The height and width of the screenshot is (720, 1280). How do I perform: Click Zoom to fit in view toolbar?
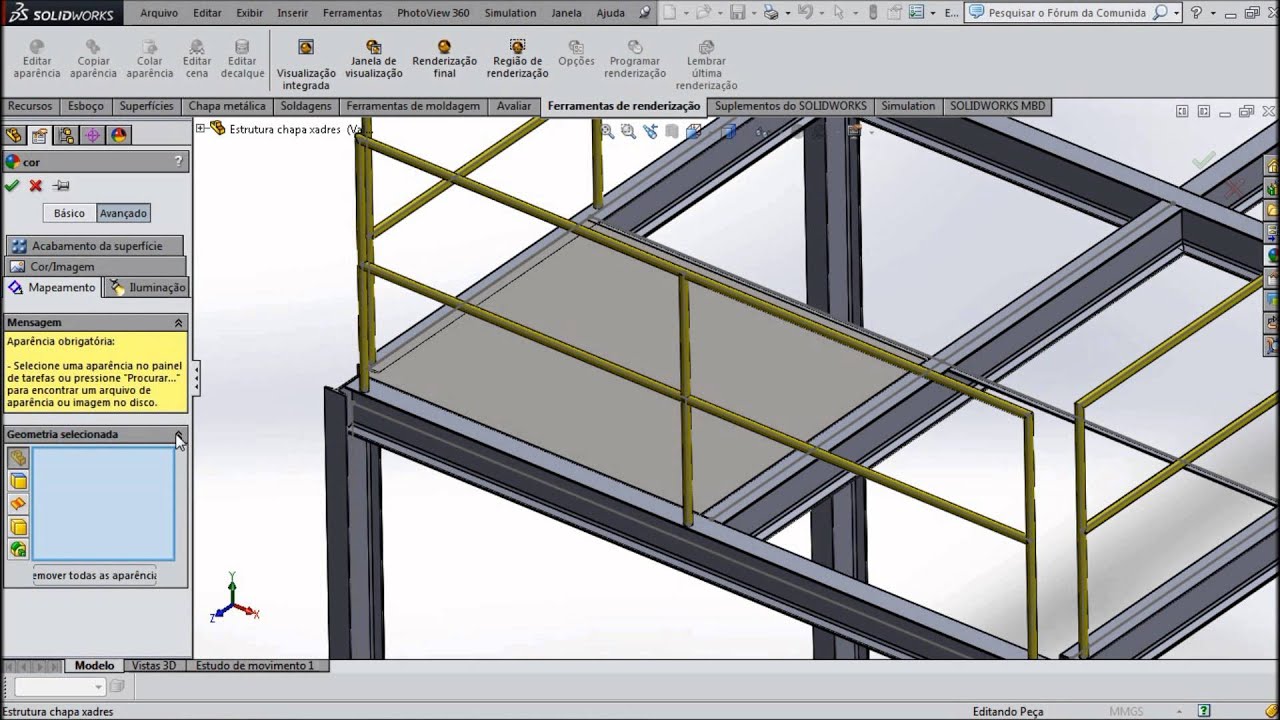pyautogui.click(x=608, y=131)
